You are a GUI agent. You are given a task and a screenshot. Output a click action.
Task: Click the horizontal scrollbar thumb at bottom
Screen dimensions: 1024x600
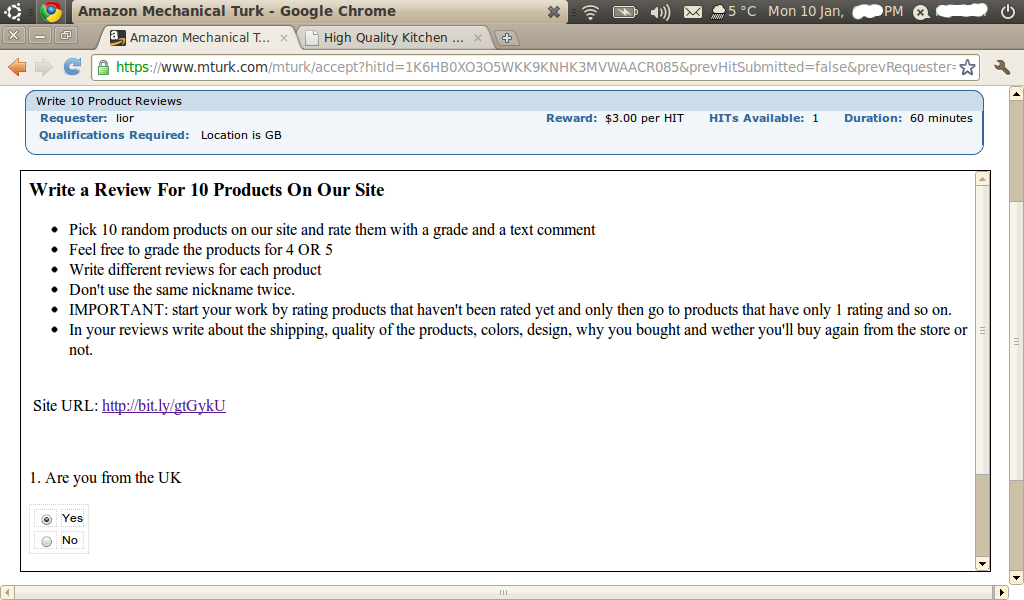coord(503,592)
